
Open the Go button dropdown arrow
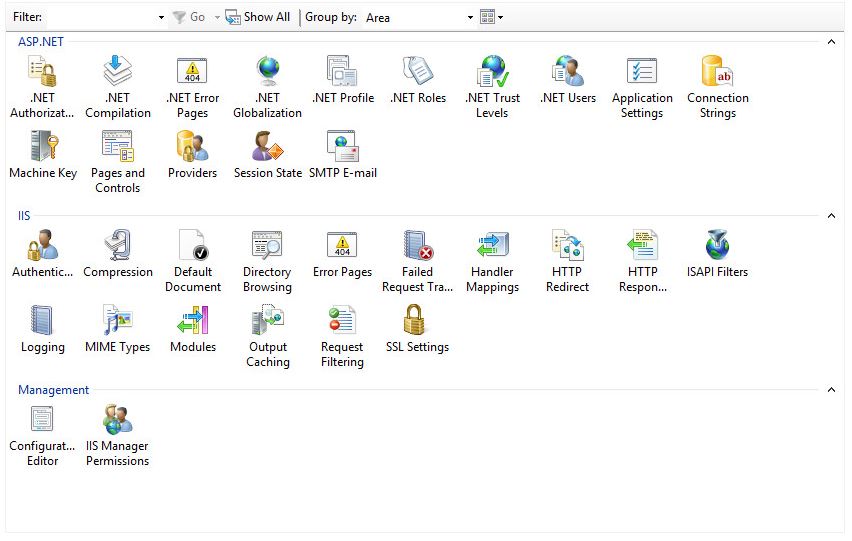217,17
